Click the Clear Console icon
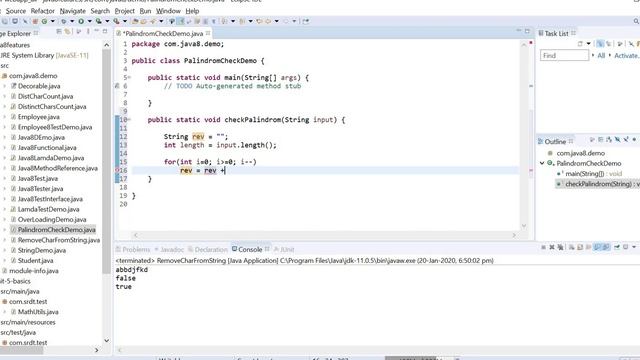Screen dimensions: 640x360 pos(571,247)
